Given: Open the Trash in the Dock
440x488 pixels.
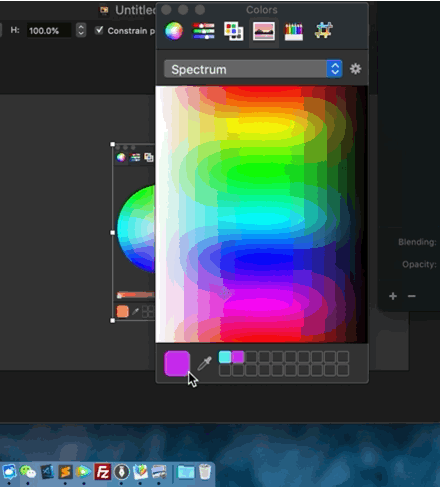Looking at the screenshot, I should coord(205,472).
